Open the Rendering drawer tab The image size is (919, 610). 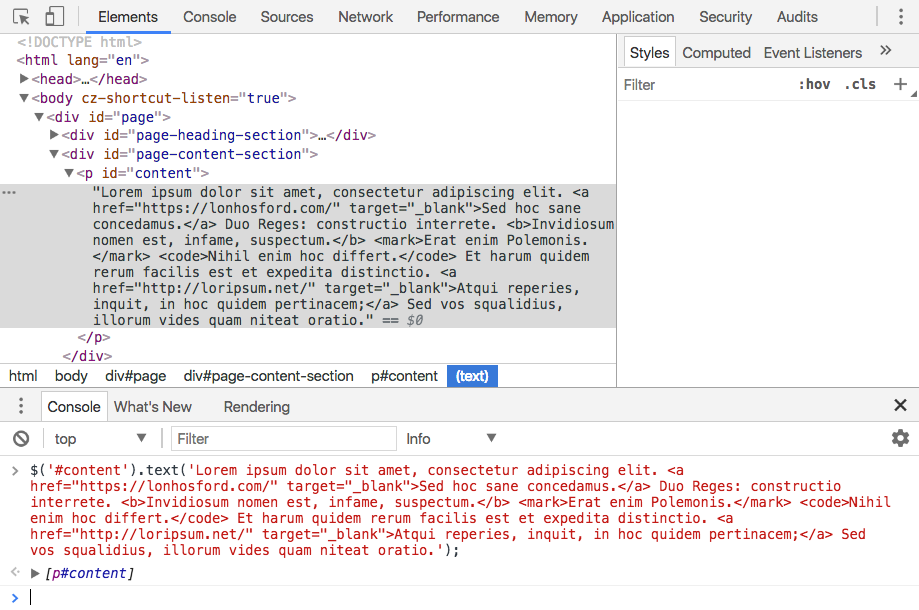pyautogui.click(x=257, y=407)
